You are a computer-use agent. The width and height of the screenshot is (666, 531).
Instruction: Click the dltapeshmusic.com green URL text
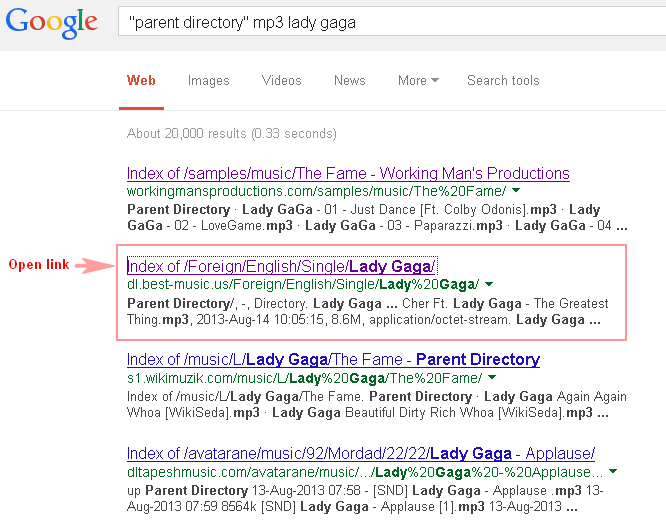pos(365,472)
